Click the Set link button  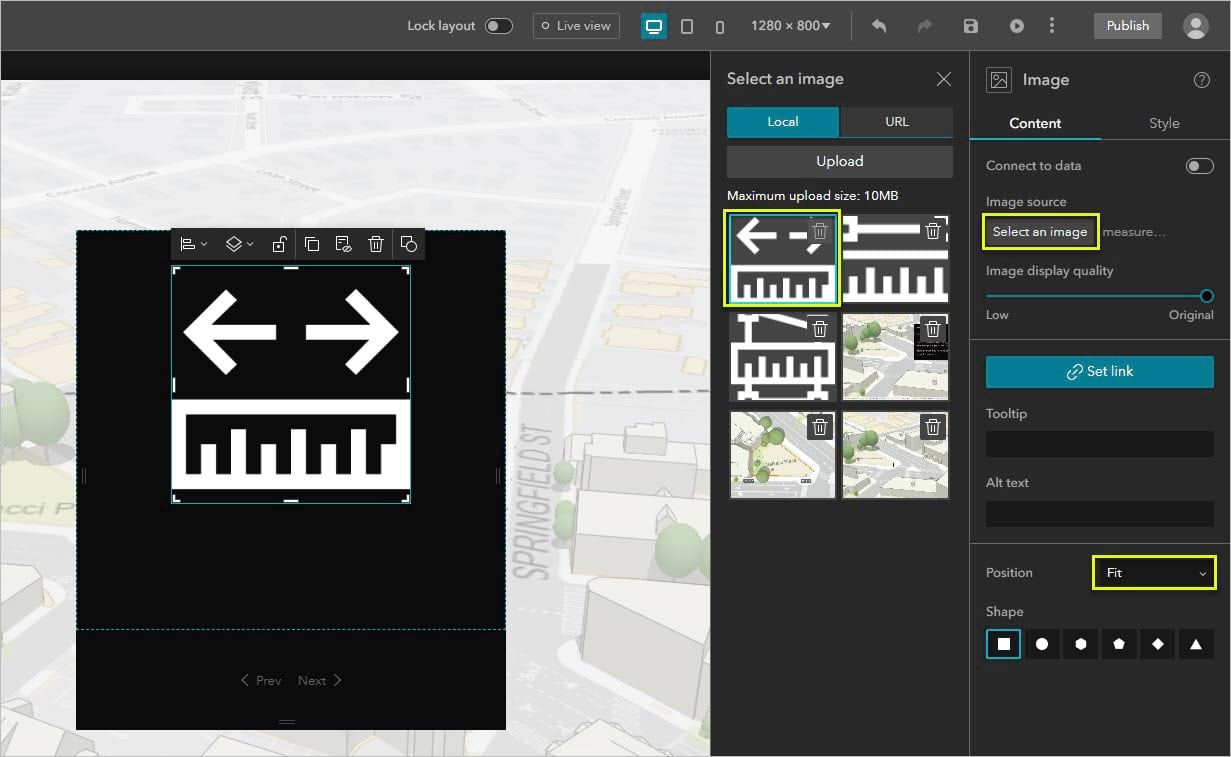tap(1099, 371)
